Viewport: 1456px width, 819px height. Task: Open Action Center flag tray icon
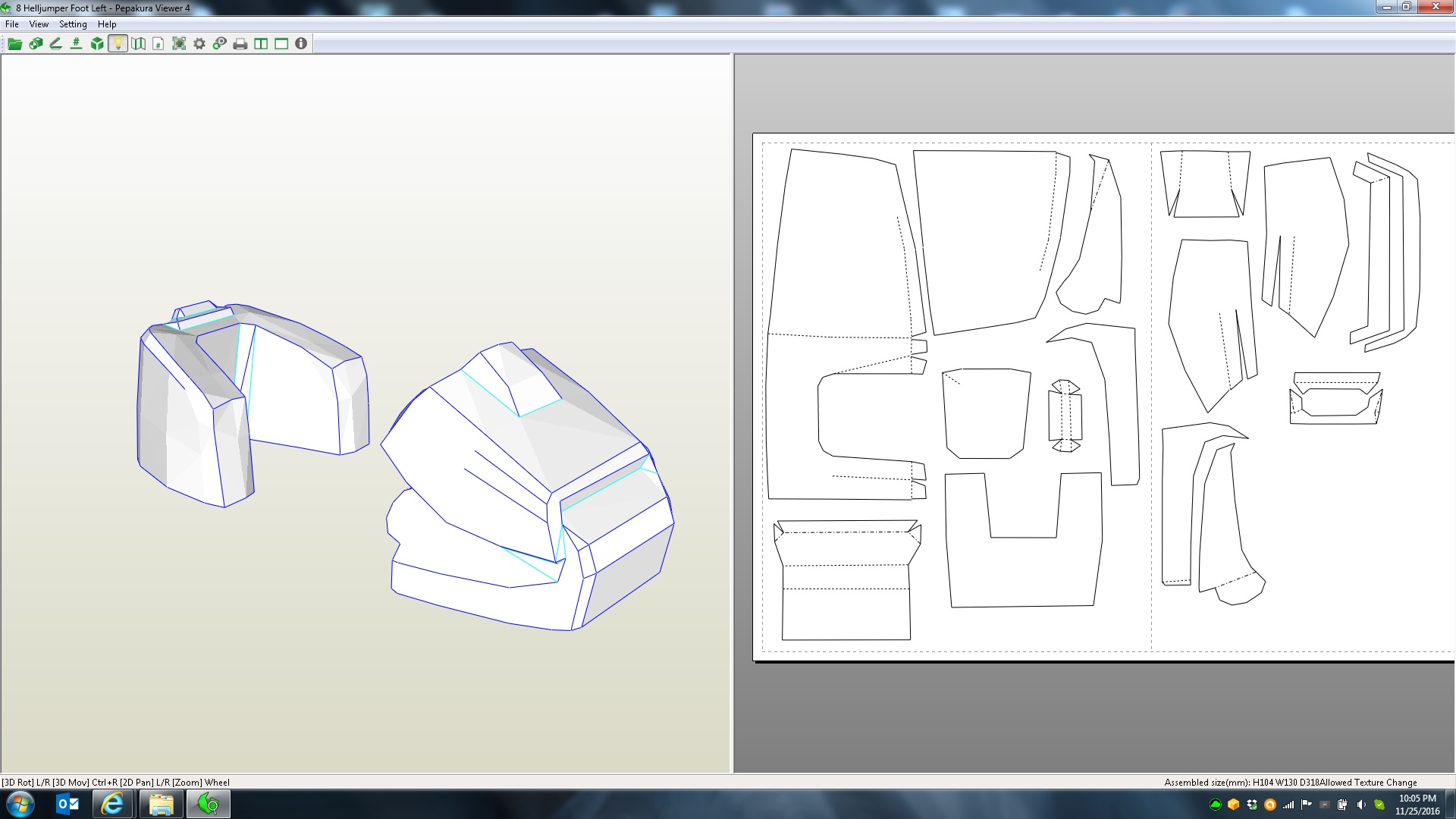pos(1307,805)
